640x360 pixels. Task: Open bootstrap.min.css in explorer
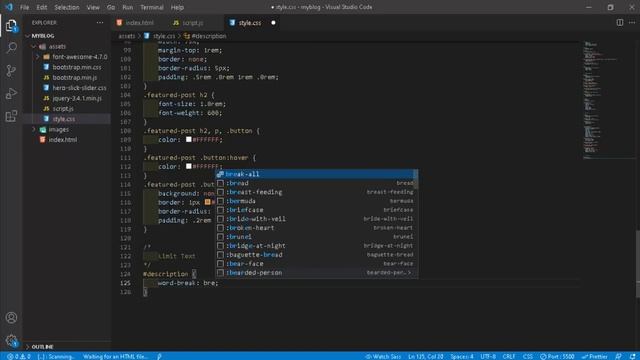coord(77,67)
